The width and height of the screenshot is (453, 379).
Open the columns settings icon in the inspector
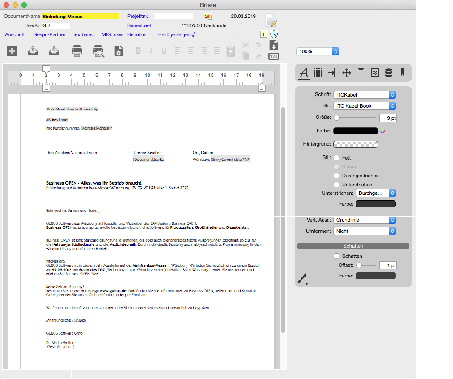[318, 72]
